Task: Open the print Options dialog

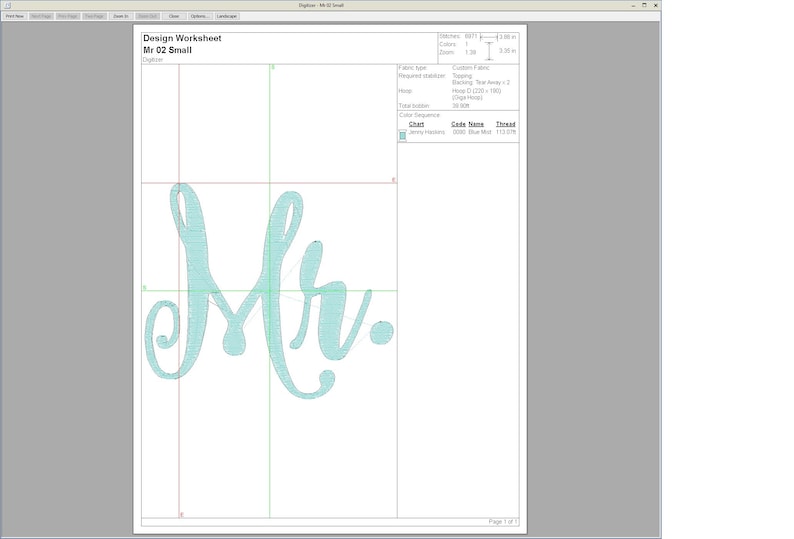Action: click(x=200, y=16)
